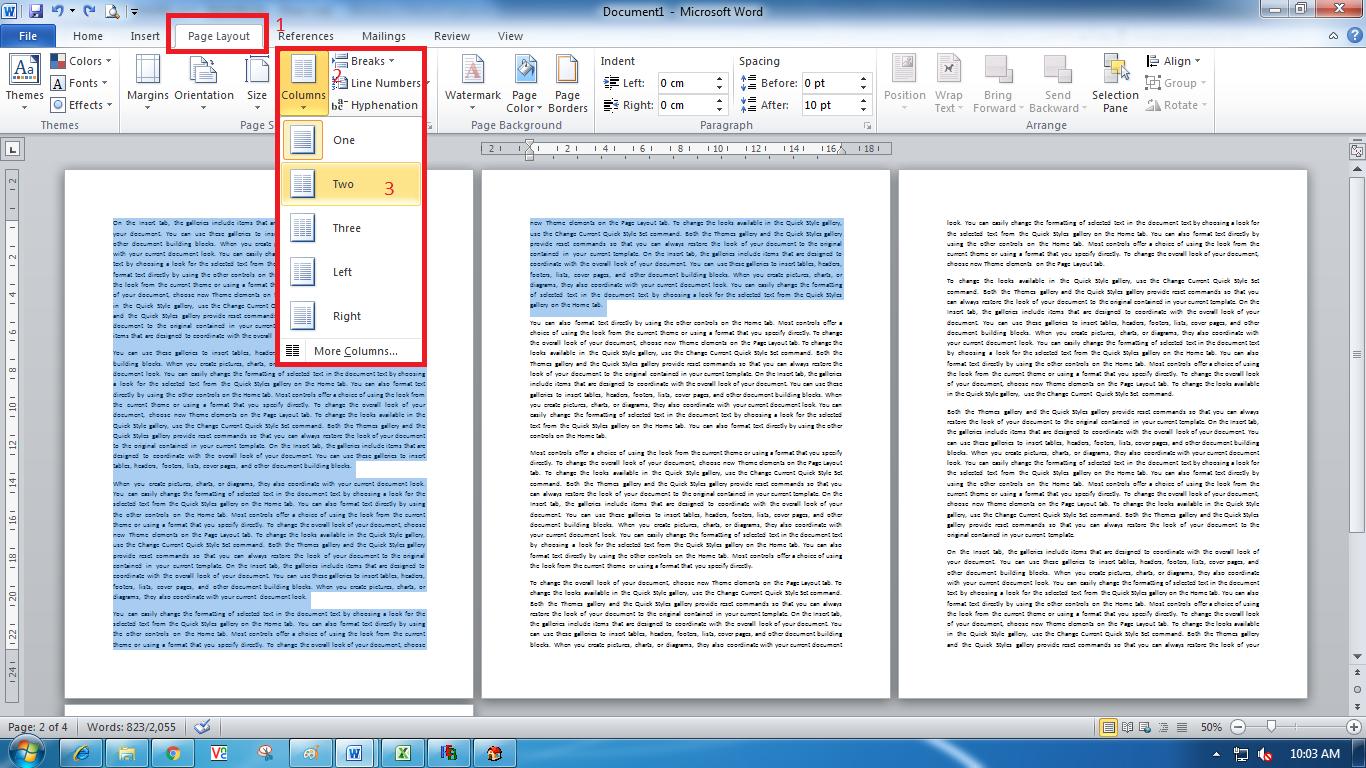
Task: Switch to Print Layout view
Action: click(x=1108, y=727)
